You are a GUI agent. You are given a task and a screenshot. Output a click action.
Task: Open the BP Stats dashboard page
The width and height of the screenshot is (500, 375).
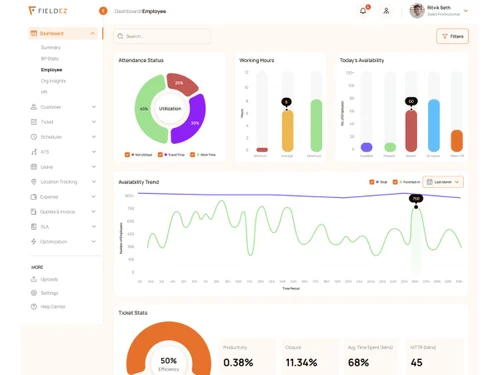(50, 59)
